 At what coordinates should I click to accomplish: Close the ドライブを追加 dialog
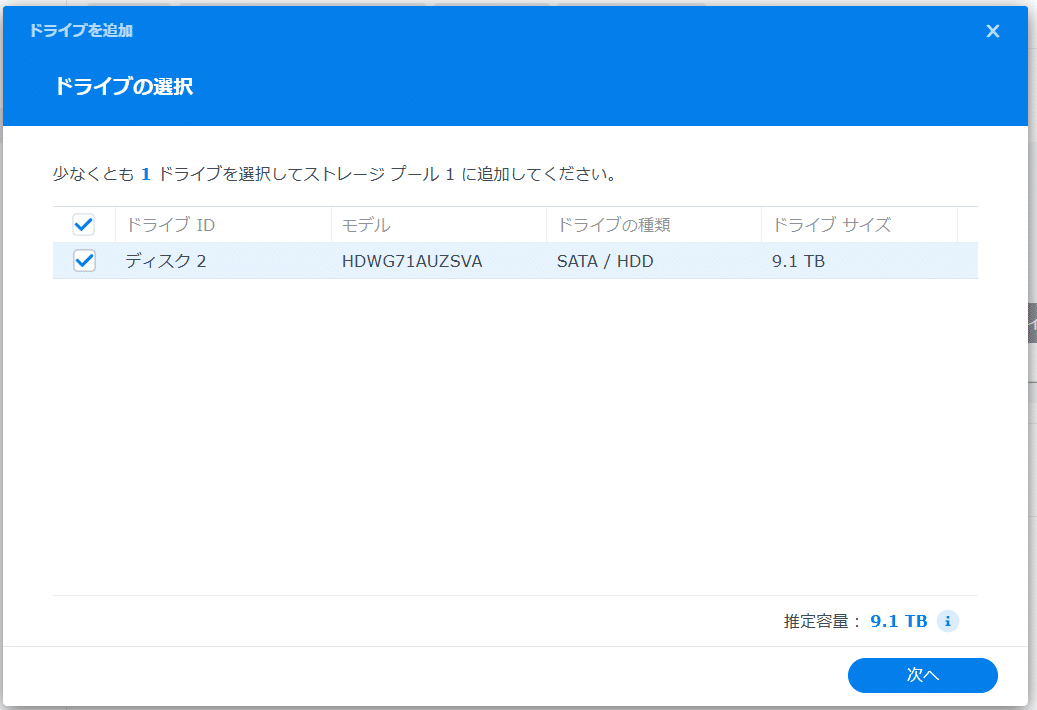992,31
